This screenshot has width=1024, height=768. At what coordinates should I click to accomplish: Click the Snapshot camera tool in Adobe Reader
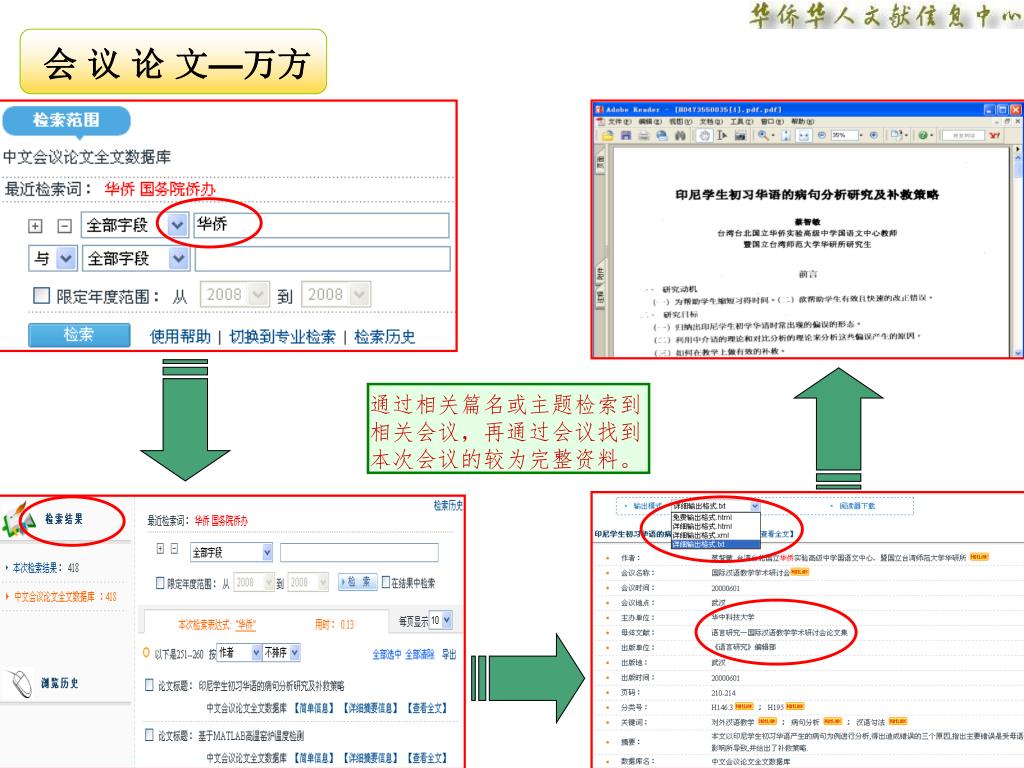tap(740, 135)
